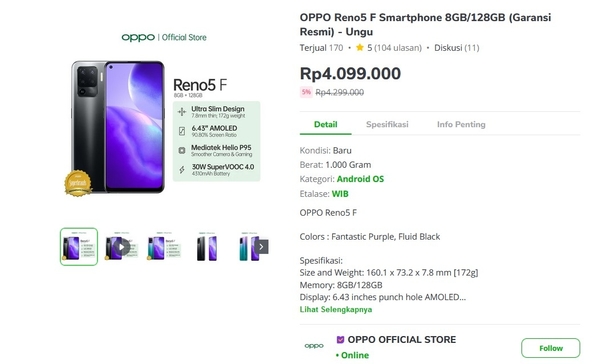
Task: Open the WIB etalase link
Action: coord(340,194)
